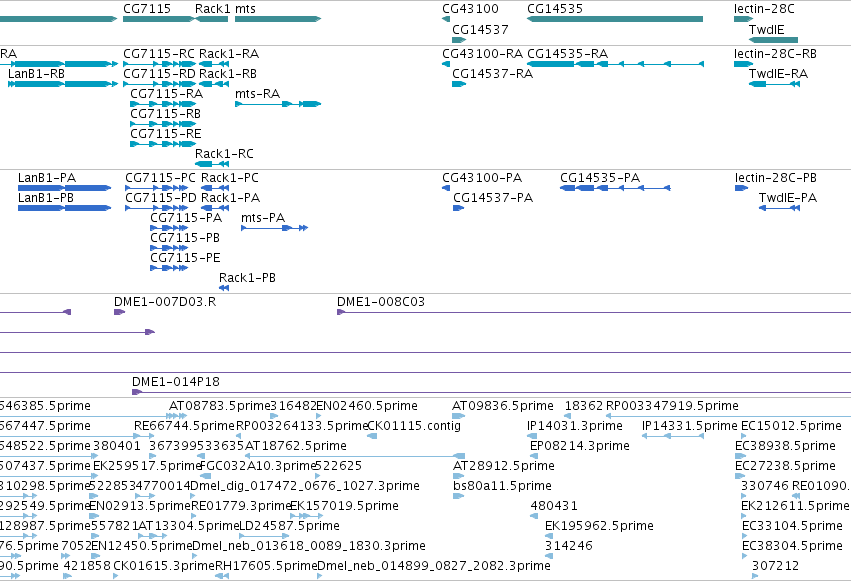Select EST EC15012.5prime
Viewport: 851px width, 581px height.
791,426
